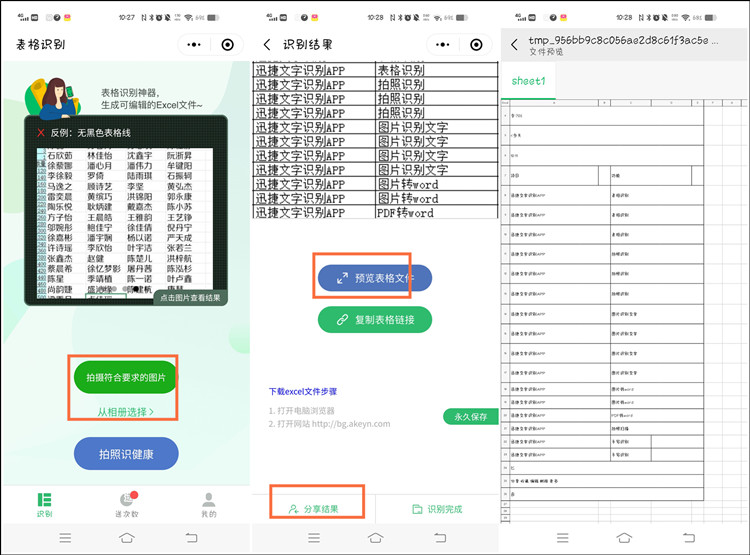Click the http://bg.akeyn.com address text

click(x=351, y=424)
